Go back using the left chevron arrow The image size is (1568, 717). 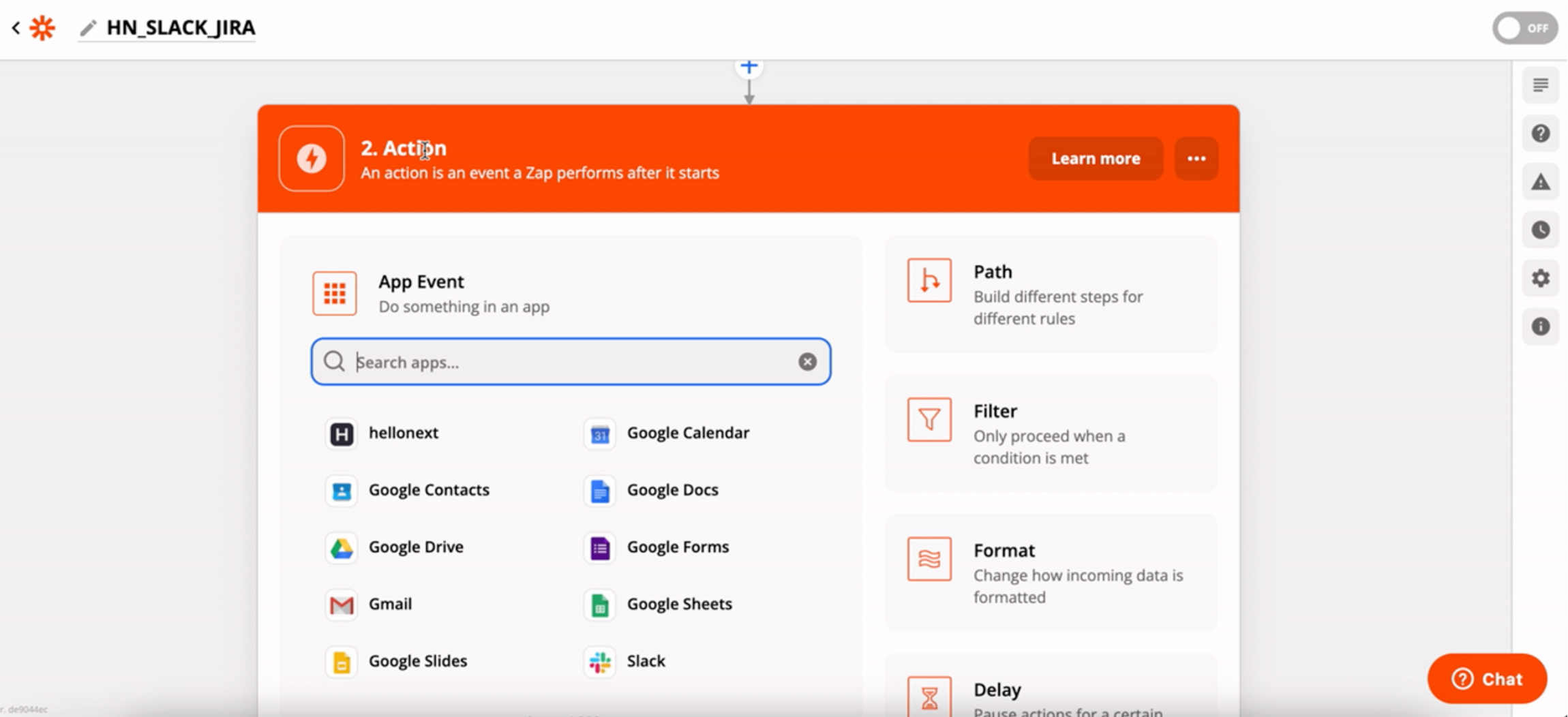click(x=16, y=28)
